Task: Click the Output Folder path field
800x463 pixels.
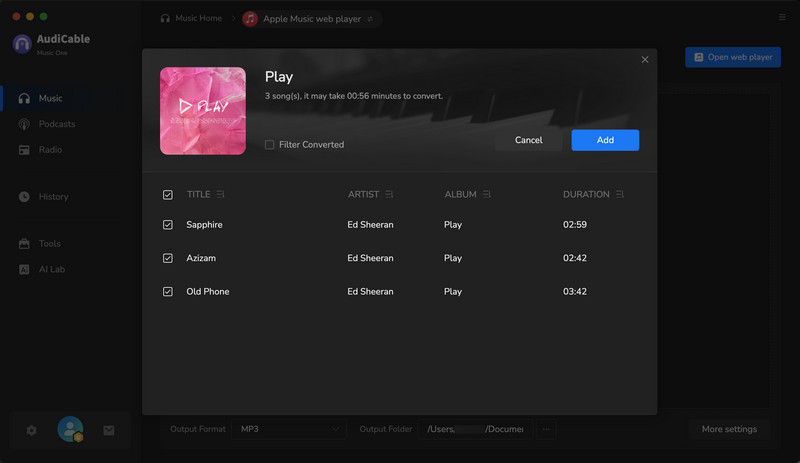Action: tap(475, 429)
